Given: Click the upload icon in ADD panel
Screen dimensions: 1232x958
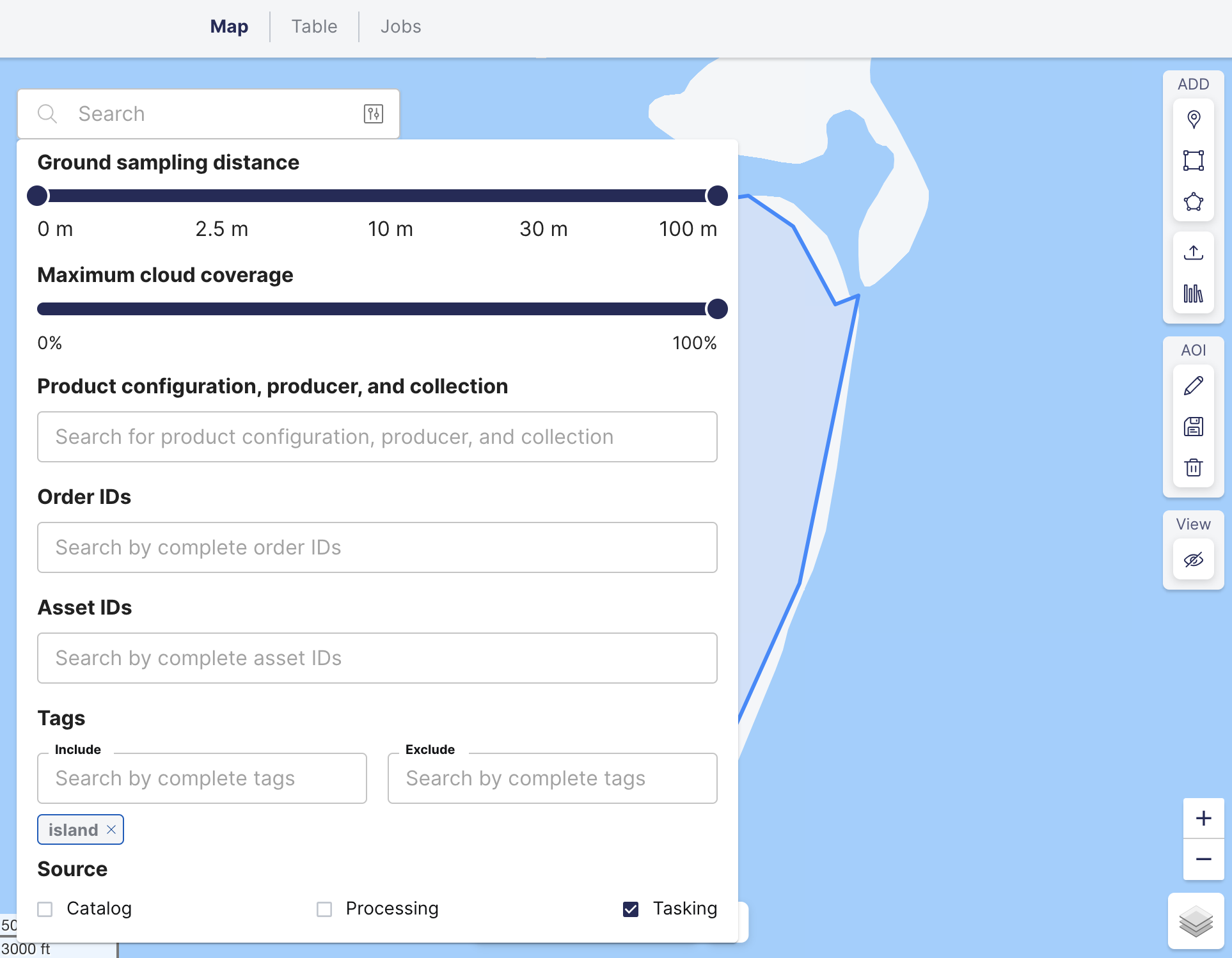Looking at the screenshot, I should [1194, 252].
